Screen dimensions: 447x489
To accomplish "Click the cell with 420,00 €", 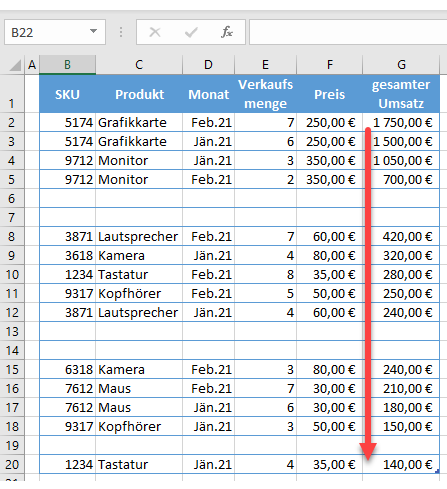I will (x=401, y=236).
